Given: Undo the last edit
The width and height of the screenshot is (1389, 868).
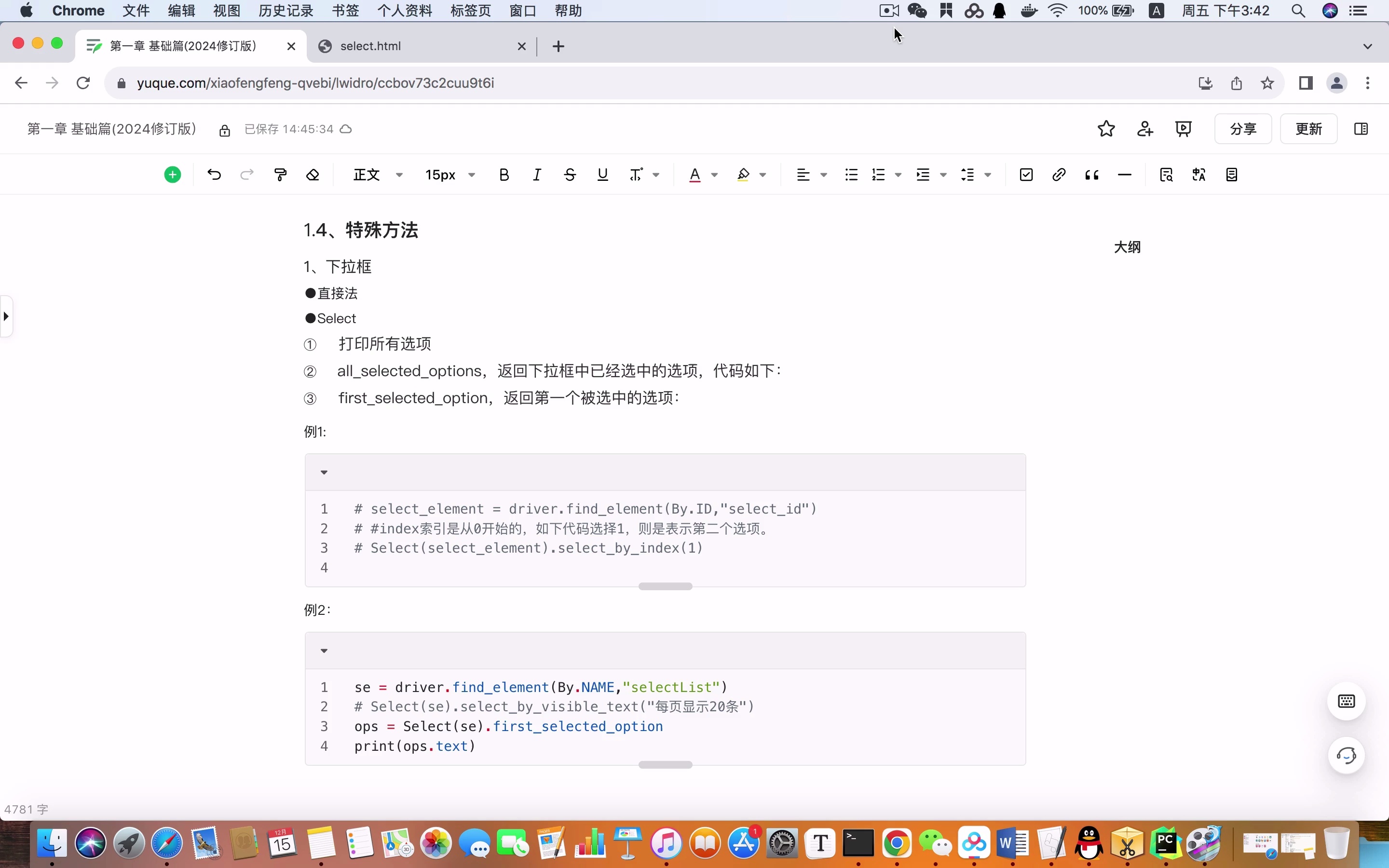Looking at the screenshot, I should pyautogui.click(x=214, y=175).
